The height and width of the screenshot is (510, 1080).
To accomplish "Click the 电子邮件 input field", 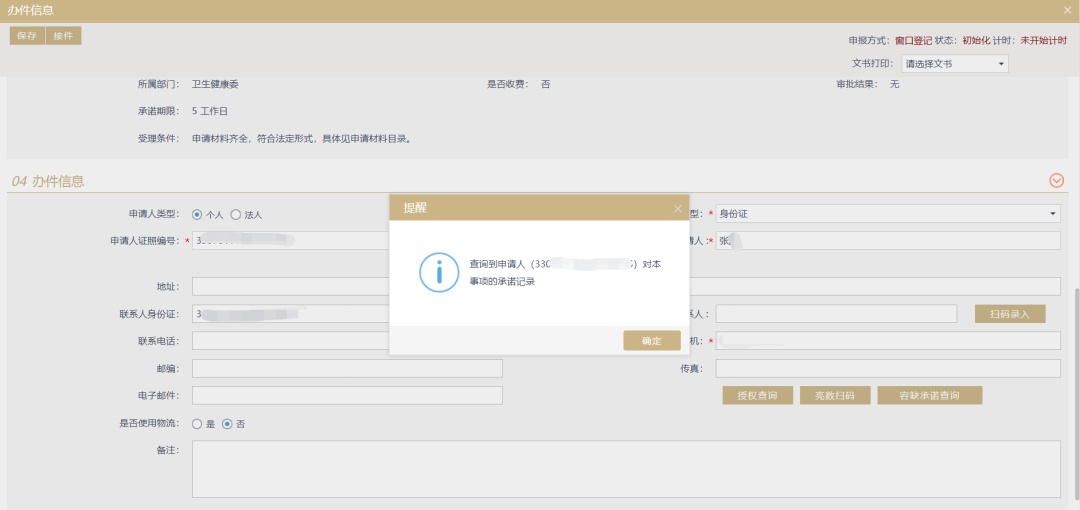I will point(347,395).
